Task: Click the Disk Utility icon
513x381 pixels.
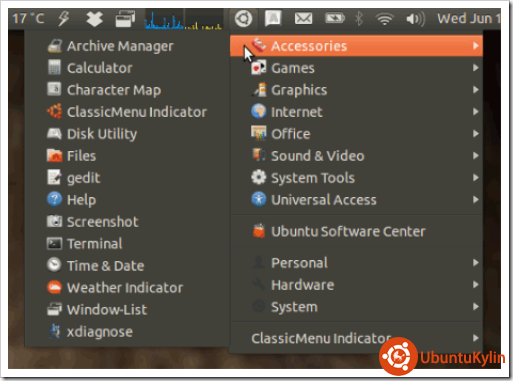Action: click(x=54, y=133)
